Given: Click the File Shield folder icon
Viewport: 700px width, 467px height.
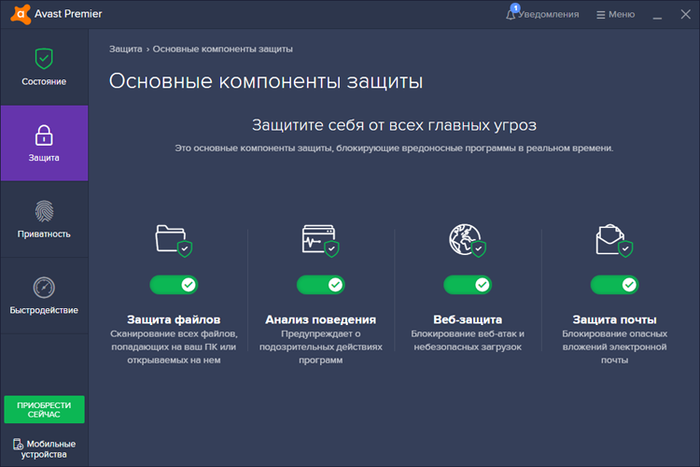Looking at the screenshot, I should coord(172,240).
